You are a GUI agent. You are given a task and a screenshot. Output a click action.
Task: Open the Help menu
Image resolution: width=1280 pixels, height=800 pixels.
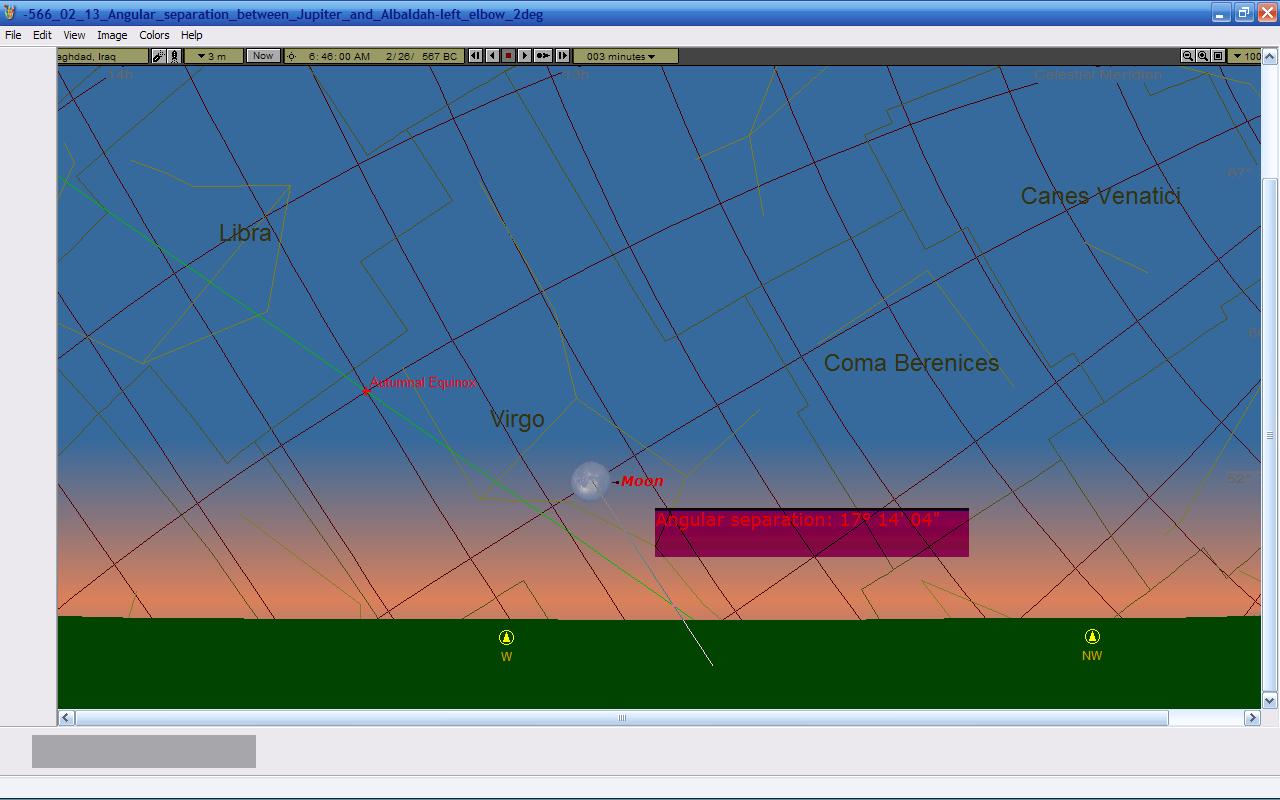191,35
